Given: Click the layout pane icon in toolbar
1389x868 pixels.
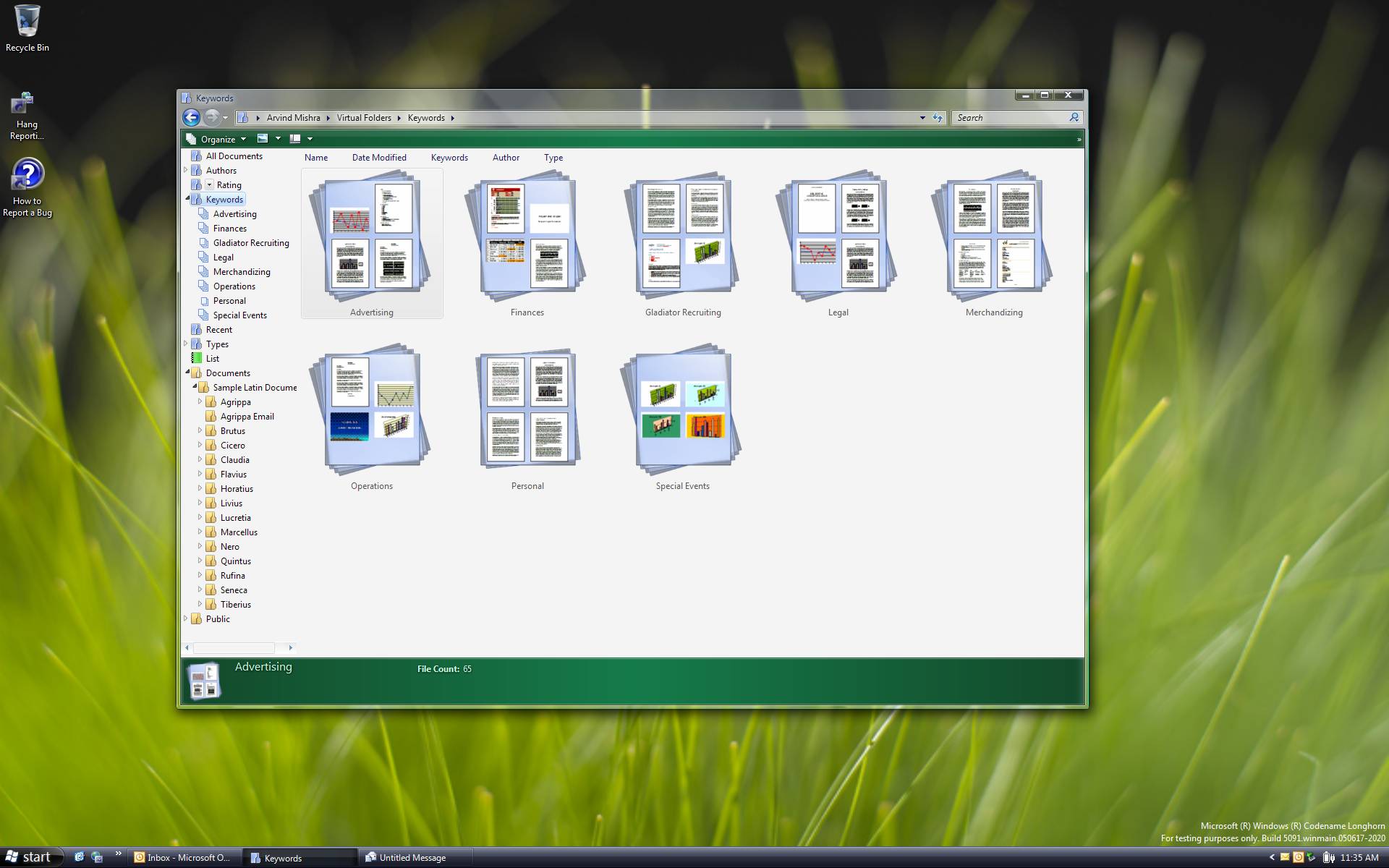Looking at the screenshot, I should 295,138.
